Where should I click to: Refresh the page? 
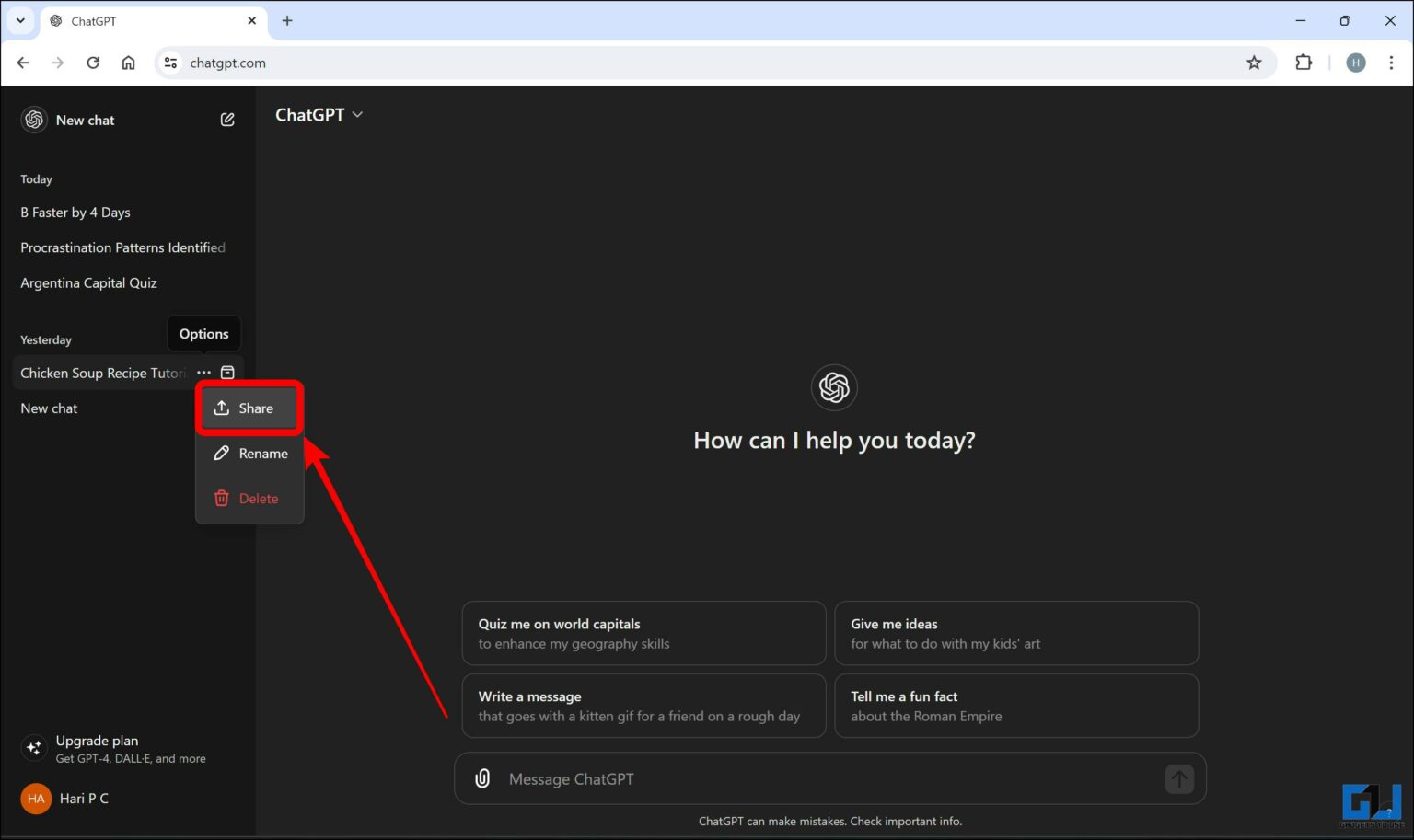pos(92,63)
